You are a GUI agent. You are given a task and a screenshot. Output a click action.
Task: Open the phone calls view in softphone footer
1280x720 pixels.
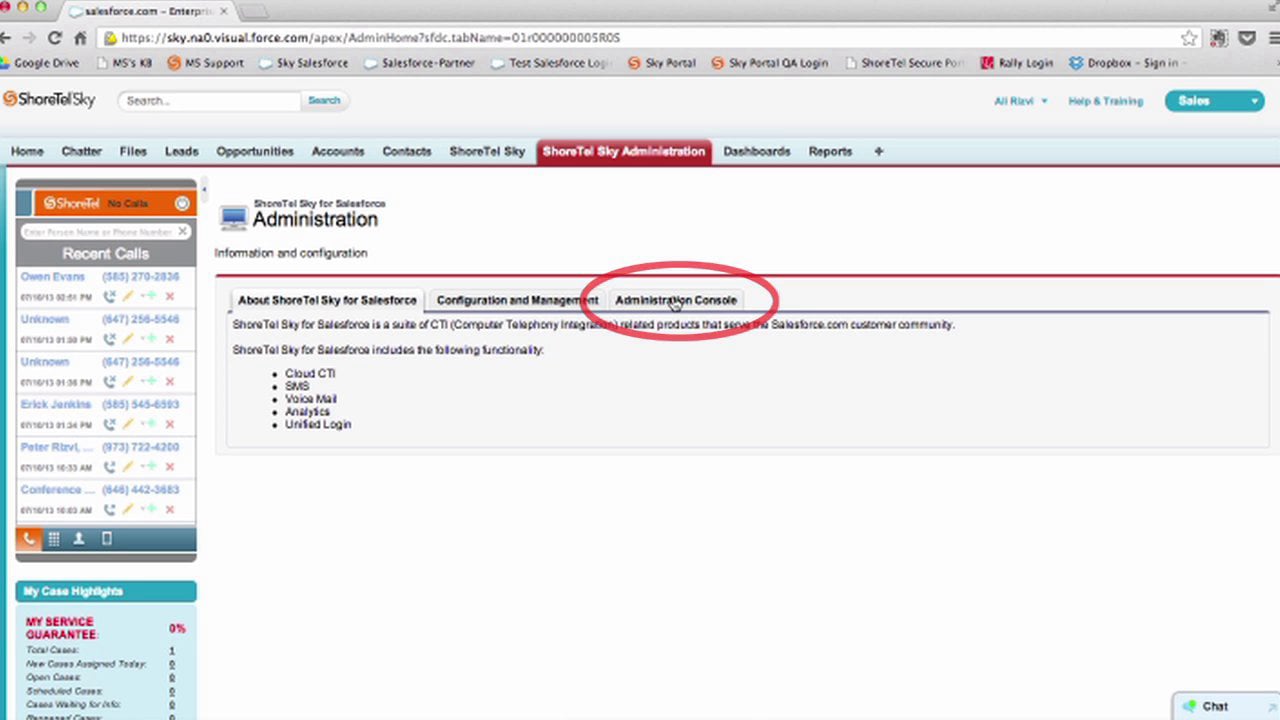pyautogui.click(x=28, y=539)
